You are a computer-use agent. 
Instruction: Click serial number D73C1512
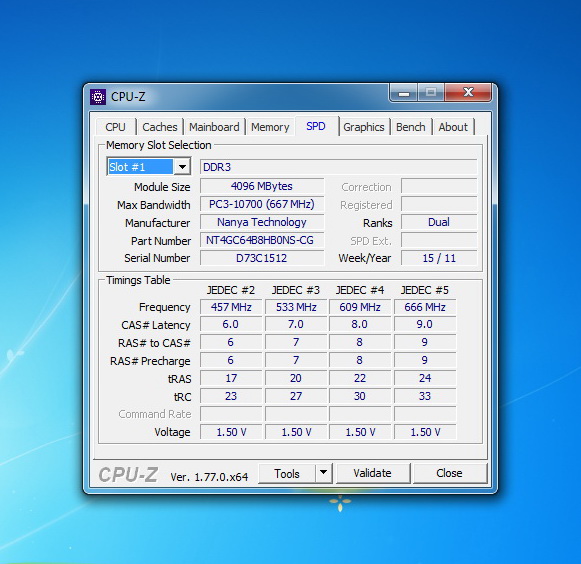[x=262, y=258]
